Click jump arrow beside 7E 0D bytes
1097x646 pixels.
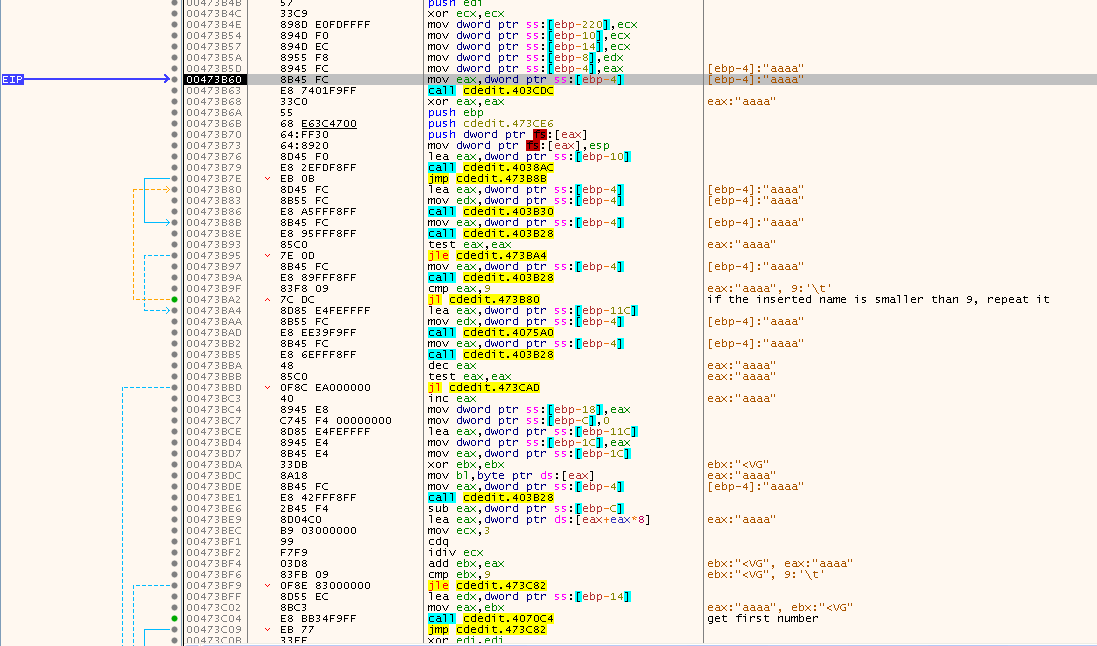pos(267,255)
